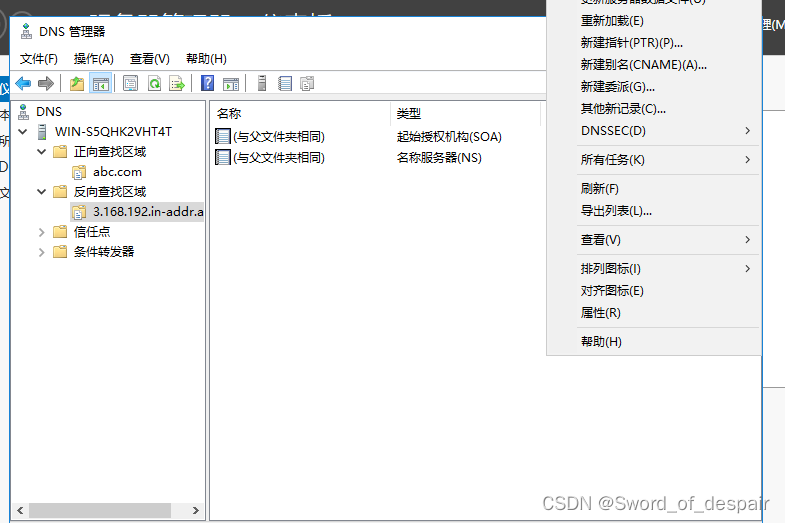
Task: Choose 对齐图标(E) in context menu
Action: tap(654, 291)
